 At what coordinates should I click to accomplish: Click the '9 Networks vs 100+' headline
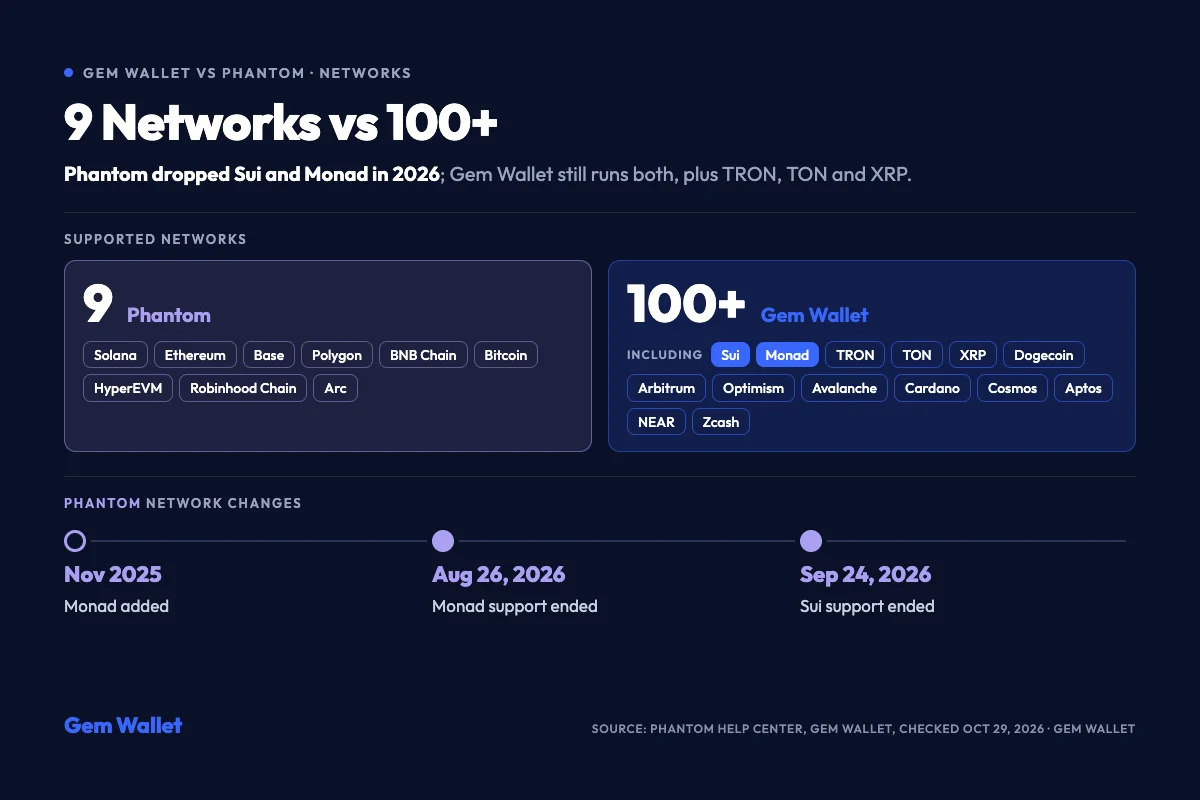click(x=281, y=123)
